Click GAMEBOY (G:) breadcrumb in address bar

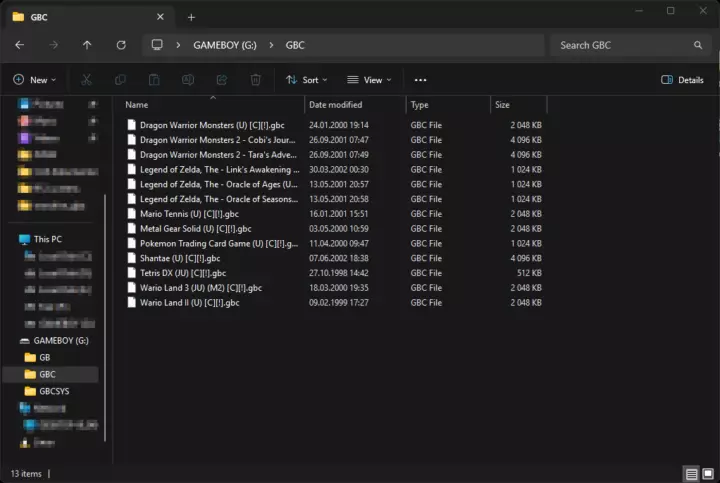tap(225, 45)
